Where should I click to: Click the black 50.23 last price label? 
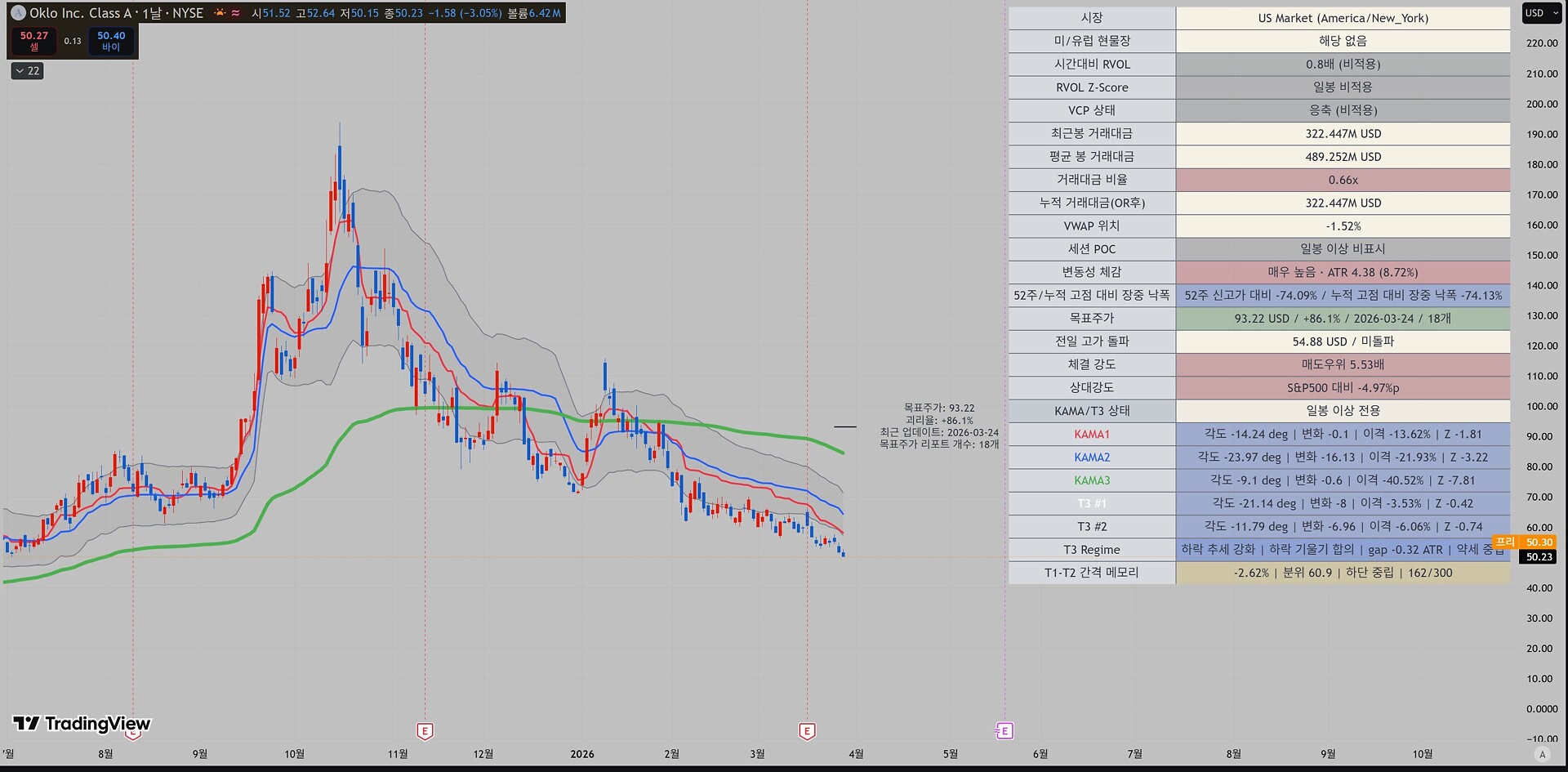(x=1539, y=557)
